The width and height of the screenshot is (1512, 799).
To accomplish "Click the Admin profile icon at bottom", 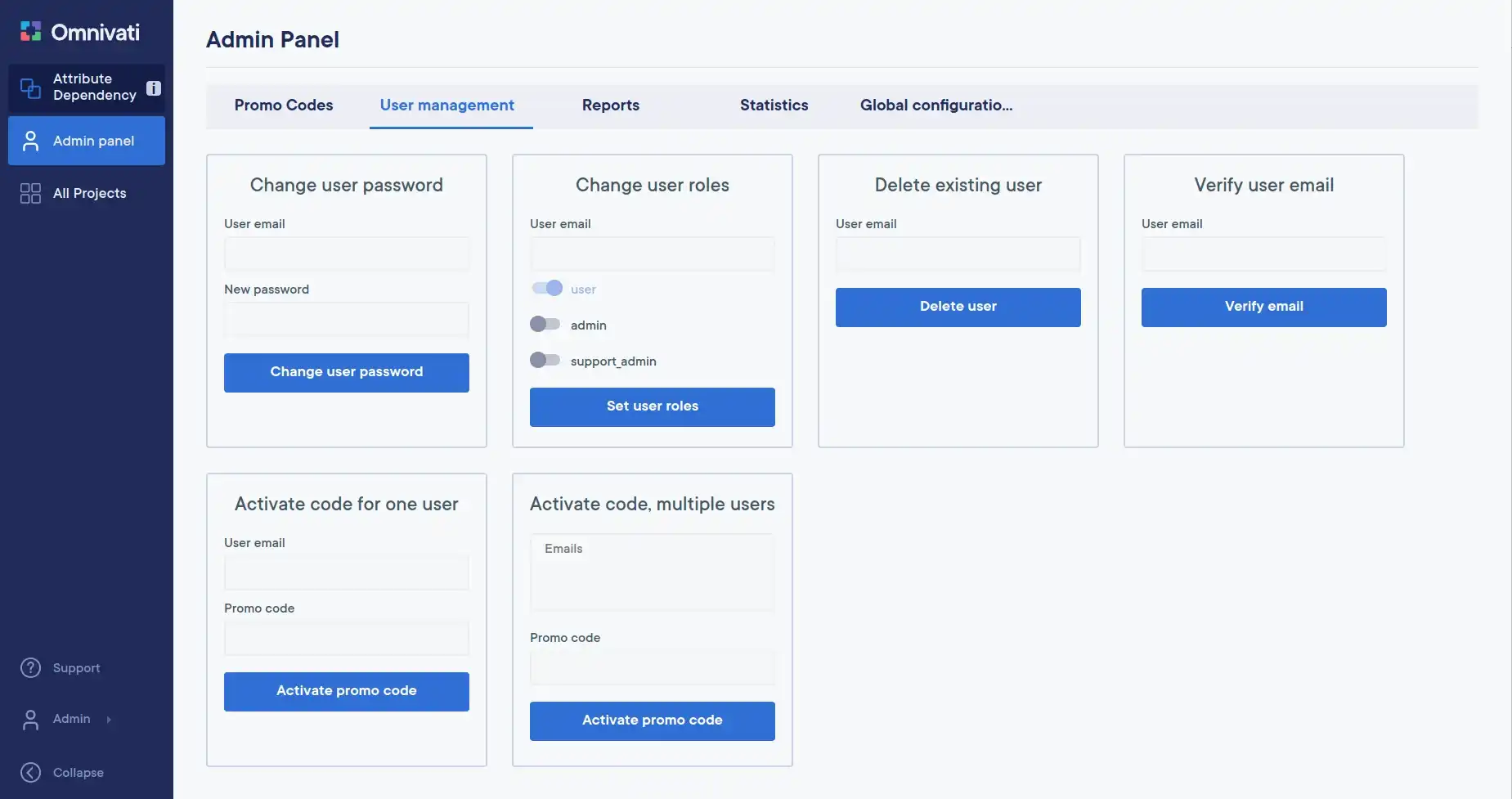I will (30, 719).
